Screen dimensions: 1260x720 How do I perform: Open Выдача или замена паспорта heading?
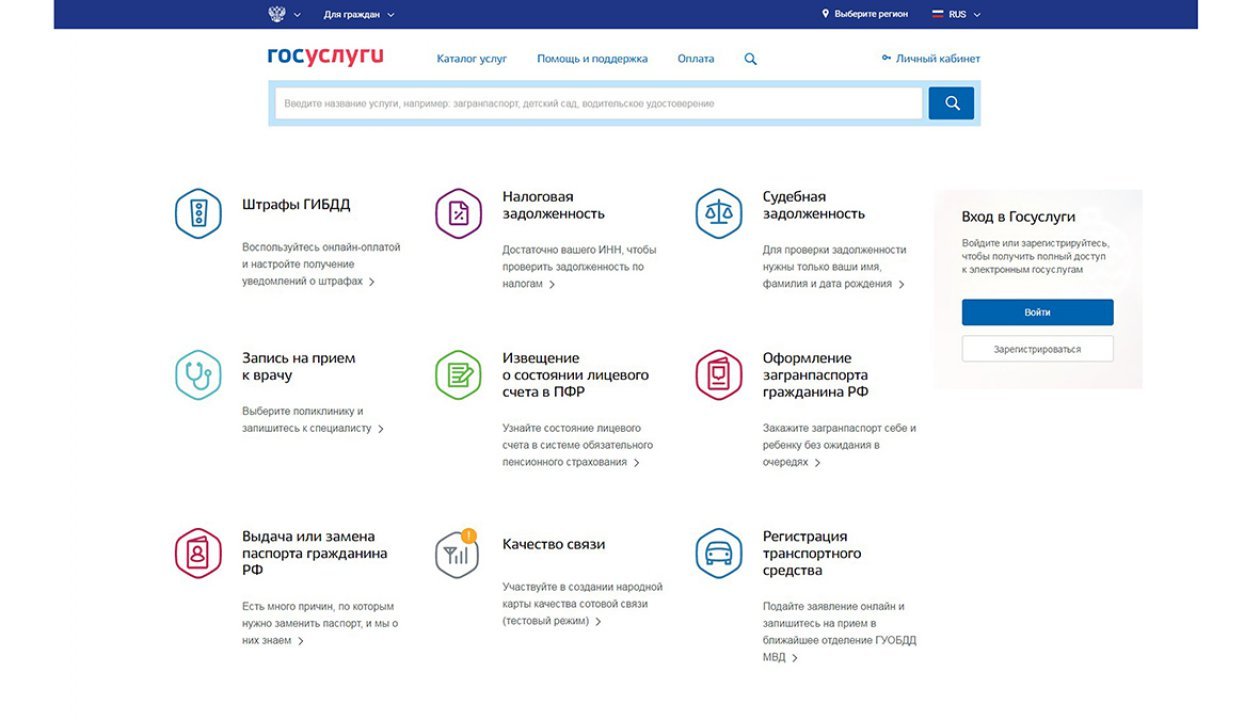(315, 553)
